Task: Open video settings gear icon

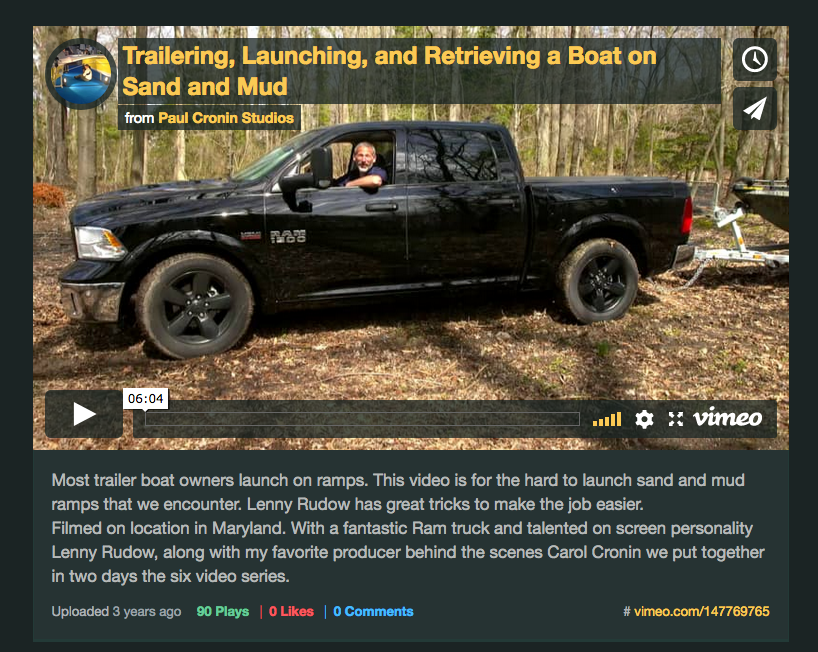Action: tap(644, 419)
